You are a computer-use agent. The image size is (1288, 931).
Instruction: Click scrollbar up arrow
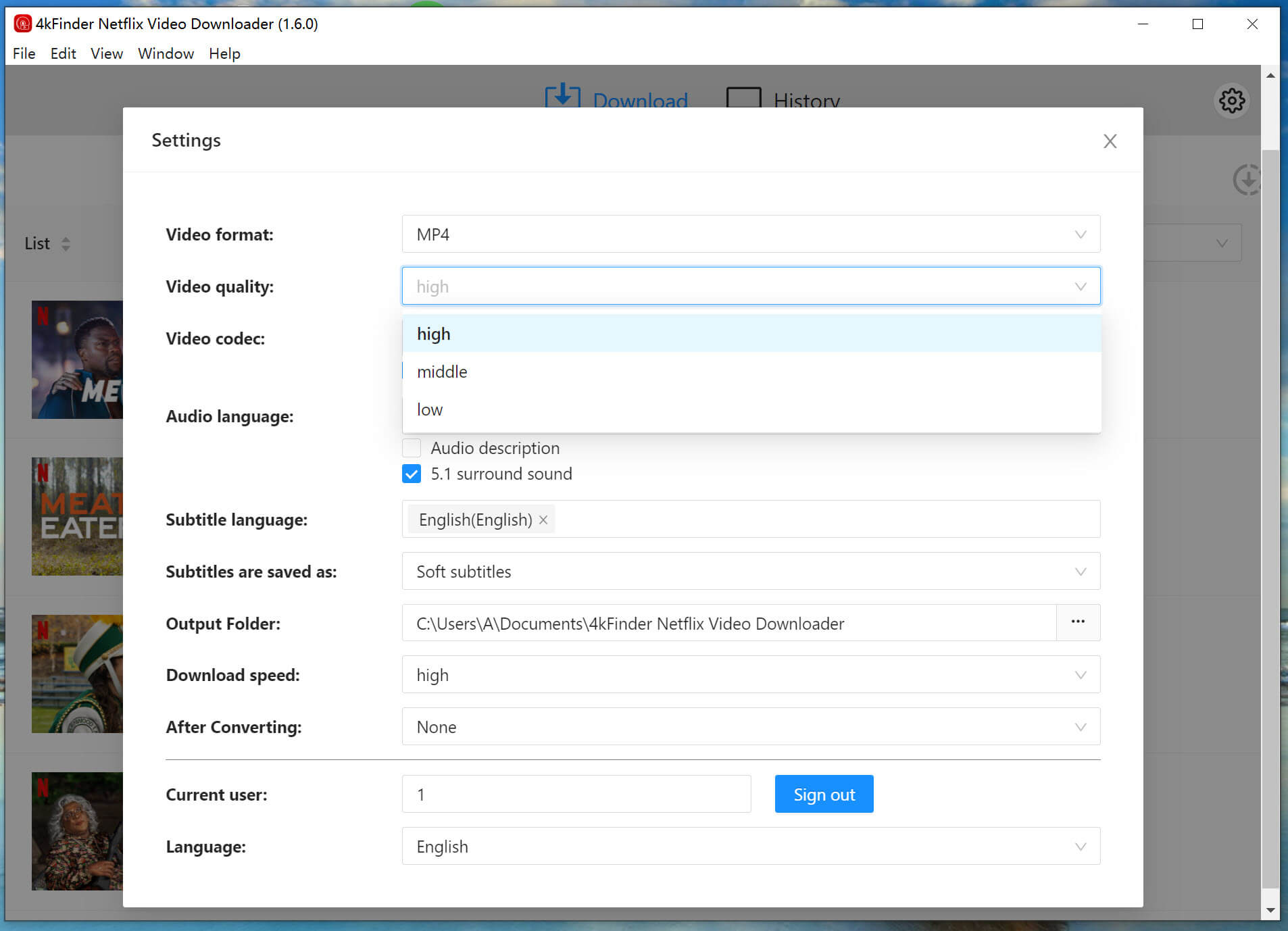(x=1270, y=76)
